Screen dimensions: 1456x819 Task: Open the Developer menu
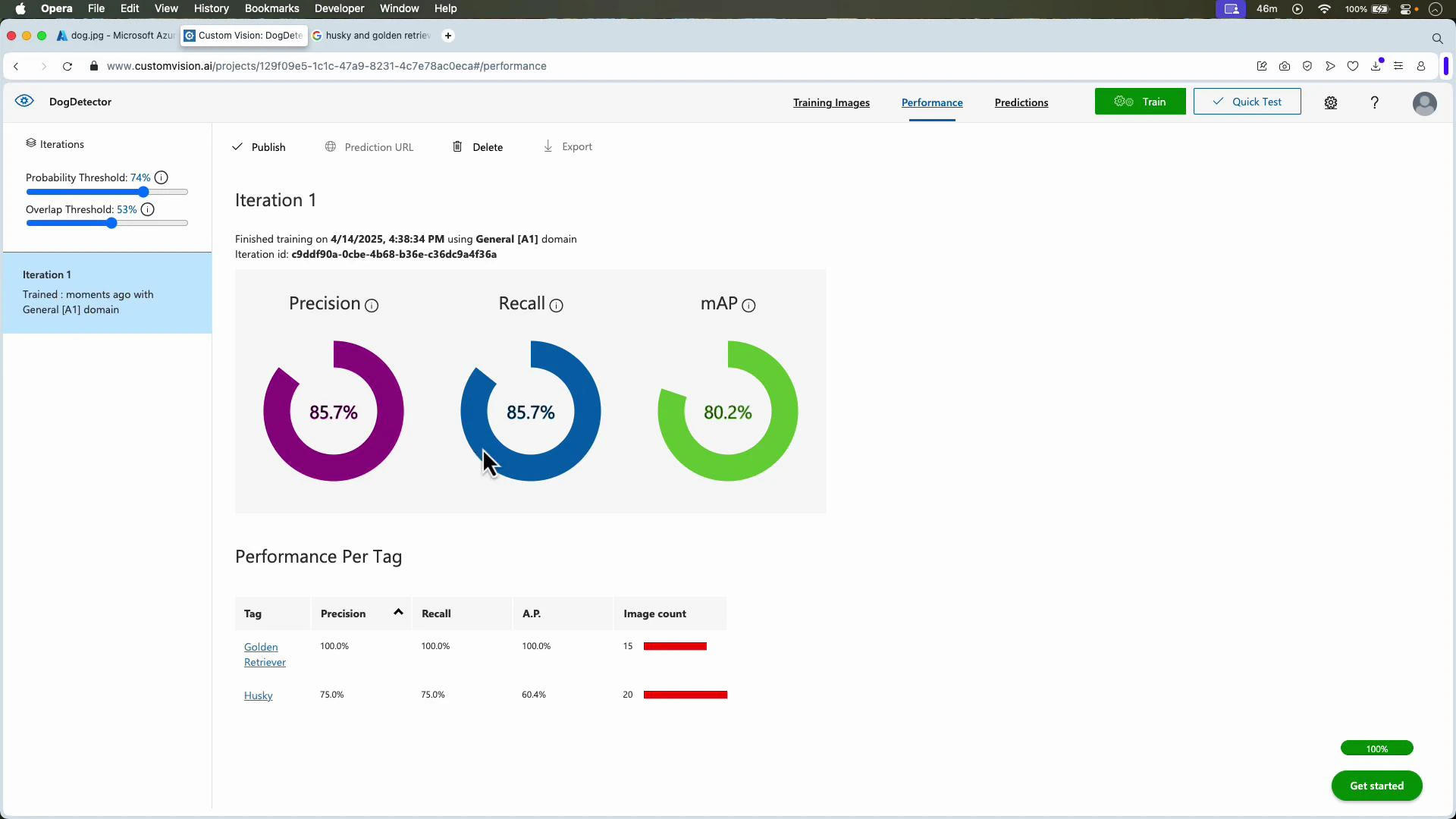coord(339,8)
